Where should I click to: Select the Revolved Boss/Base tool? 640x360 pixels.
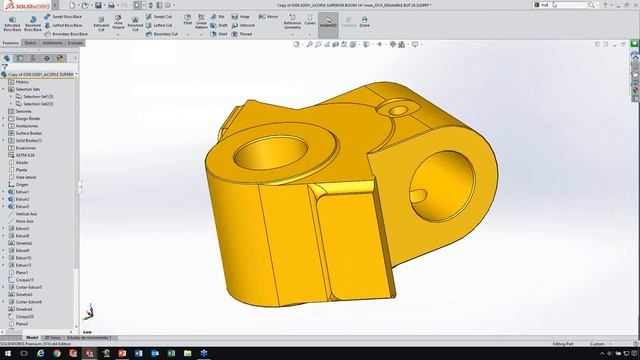(x=33, y=24)
